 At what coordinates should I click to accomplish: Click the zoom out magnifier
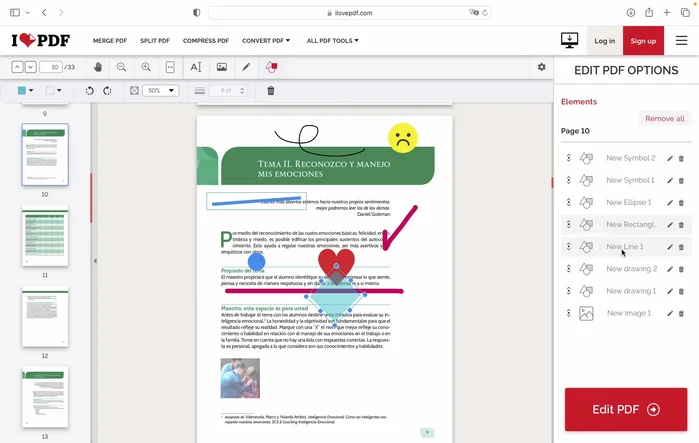tap(121, 67)
